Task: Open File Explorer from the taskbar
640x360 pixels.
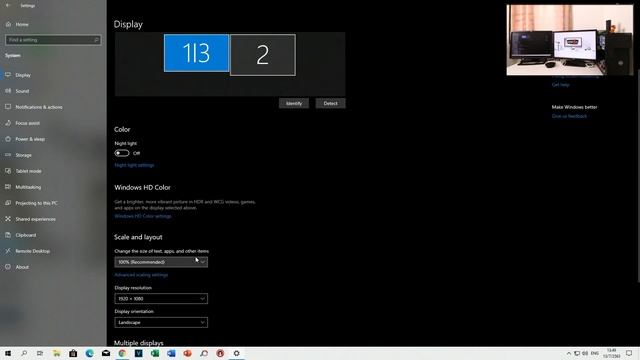Action: [56, 353]
